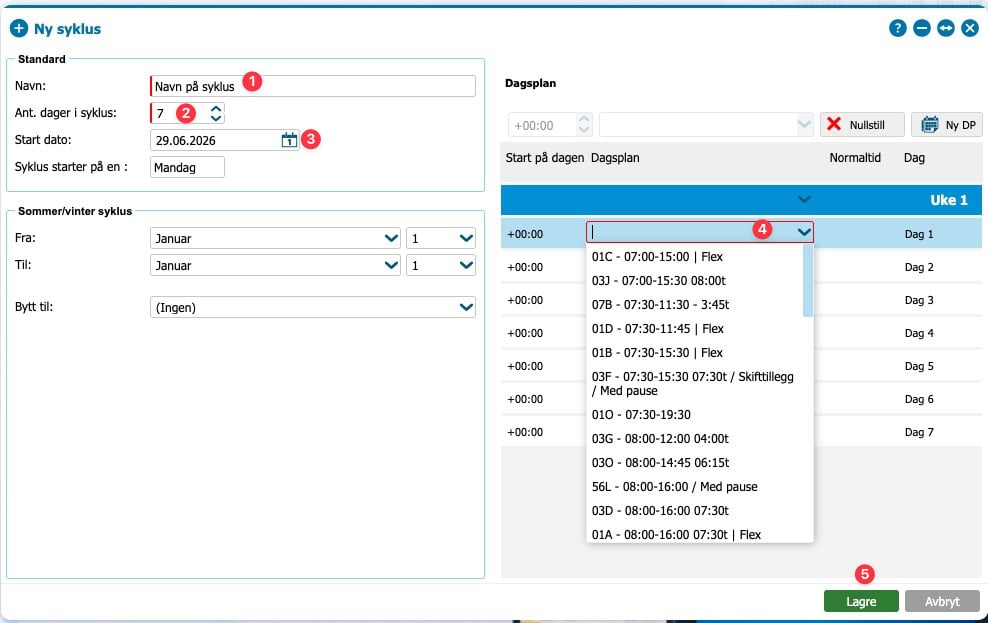Choose 03F Skifttillegg / Med pause option

692,384
